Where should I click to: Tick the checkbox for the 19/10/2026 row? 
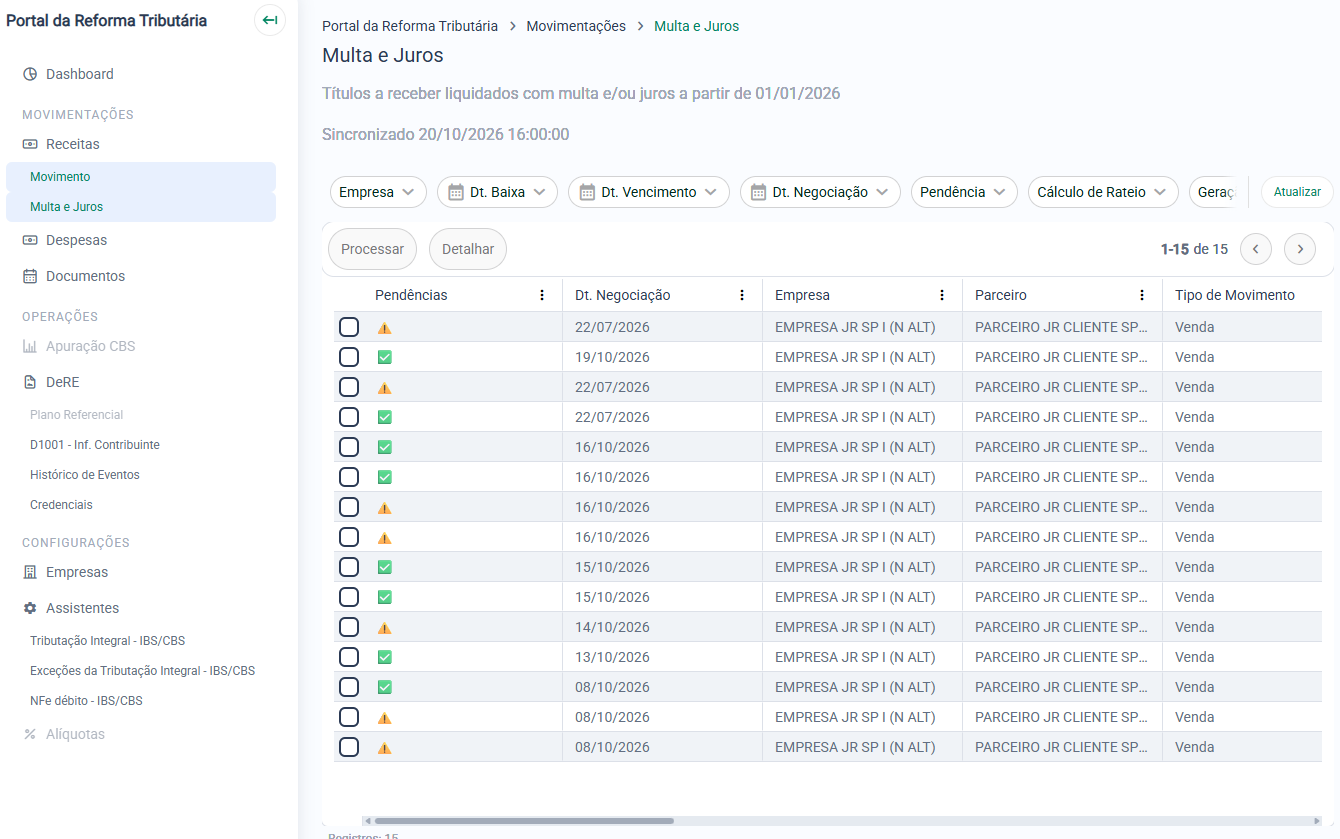[x=349, y=357]
